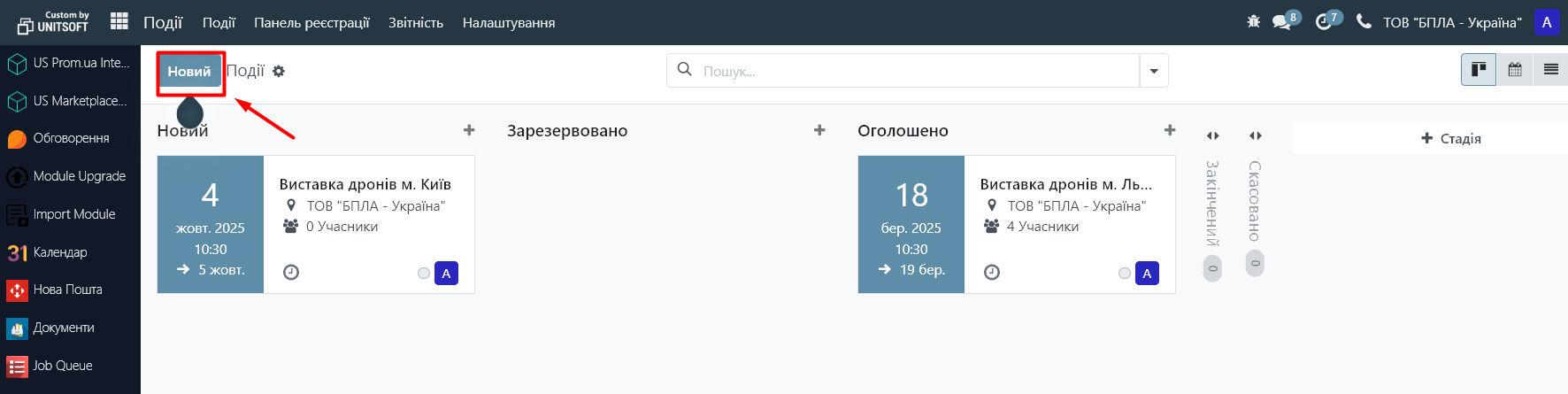
Task: Add a new Стадія column
Action: pyautogui.click(x=1451, y=138)
